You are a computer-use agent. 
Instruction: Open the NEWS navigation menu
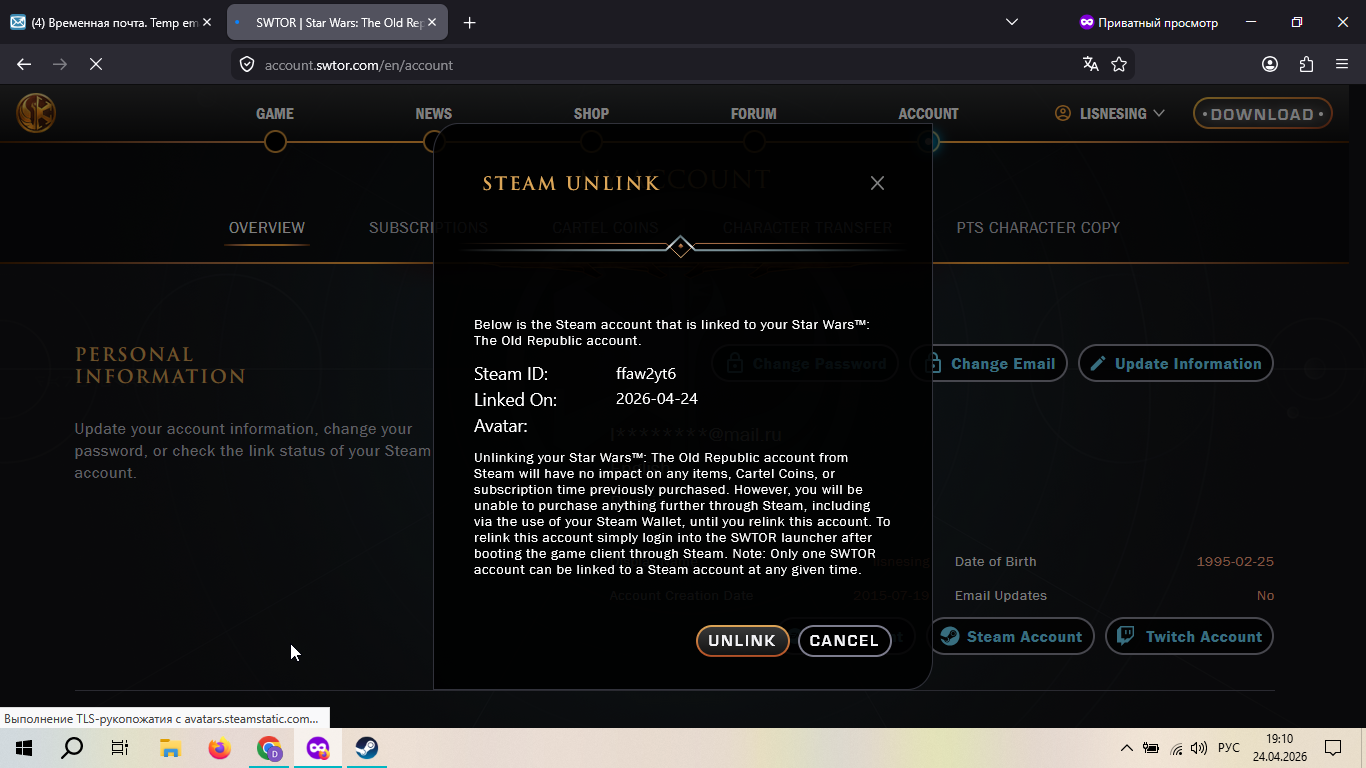coord(433,114)
